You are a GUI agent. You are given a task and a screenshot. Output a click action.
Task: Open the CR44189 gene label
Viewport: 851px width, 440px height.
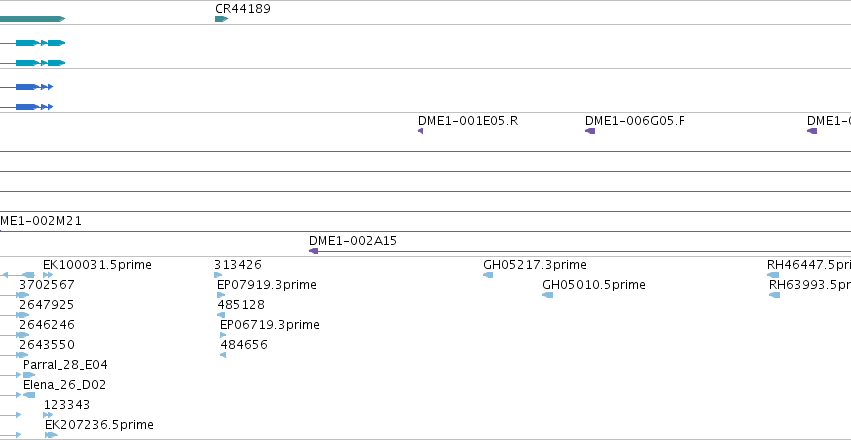pos(243,9)
